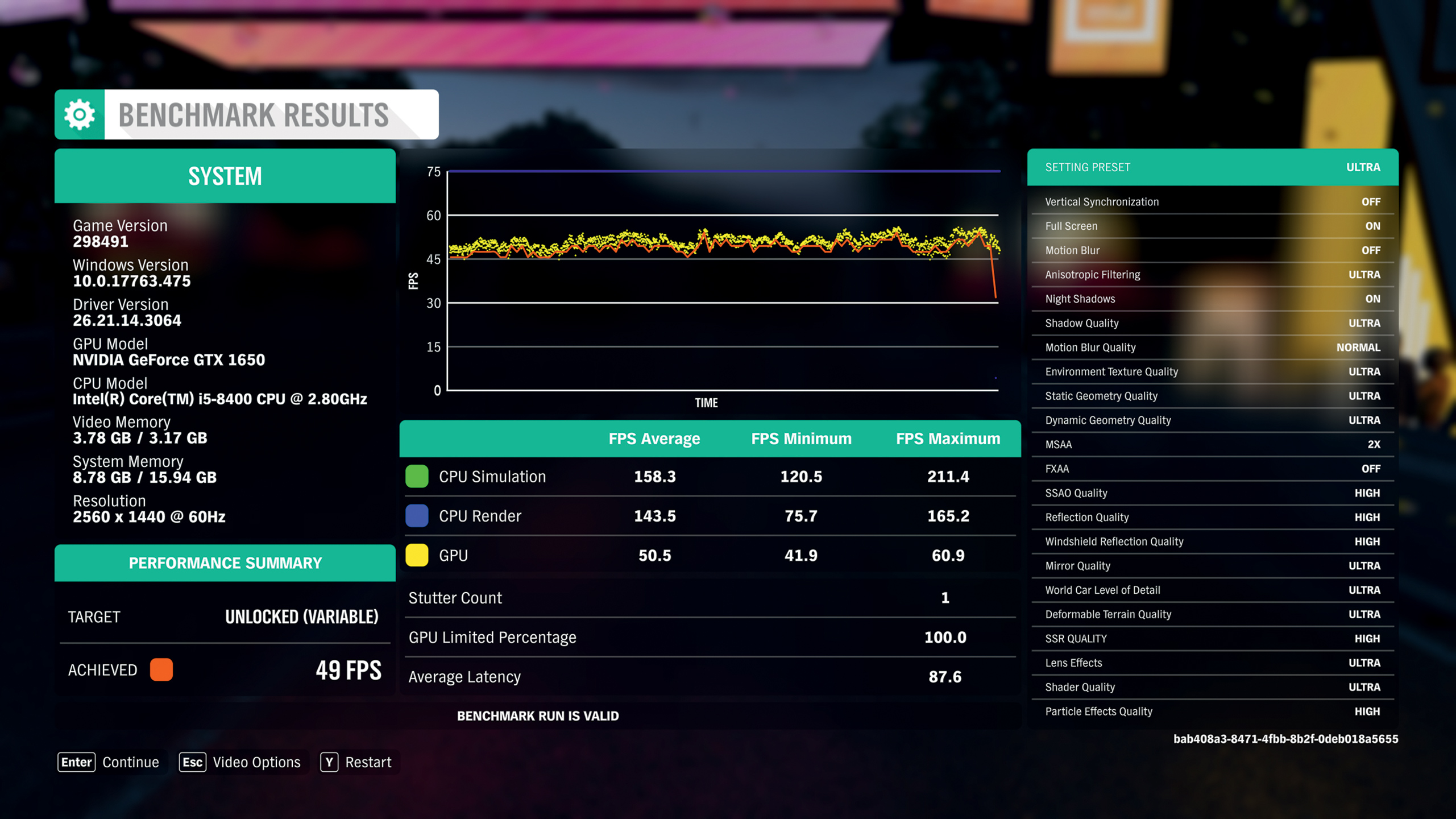Click the Motion Blur OFF setting row

1212,250
